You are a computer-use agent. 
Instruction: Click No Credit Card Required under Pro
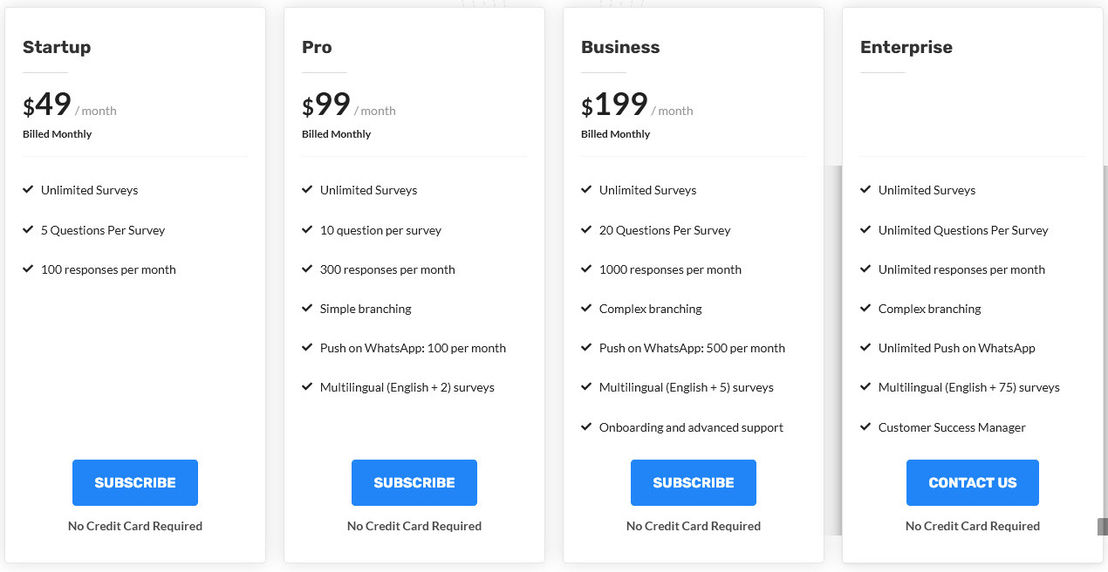tap(414, 526)
